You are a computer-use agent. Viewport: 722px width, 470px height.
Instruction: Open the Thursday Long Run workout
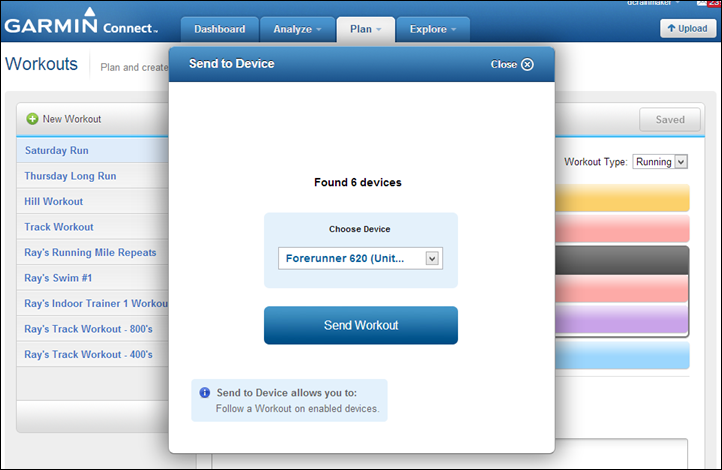coord(93,176)
